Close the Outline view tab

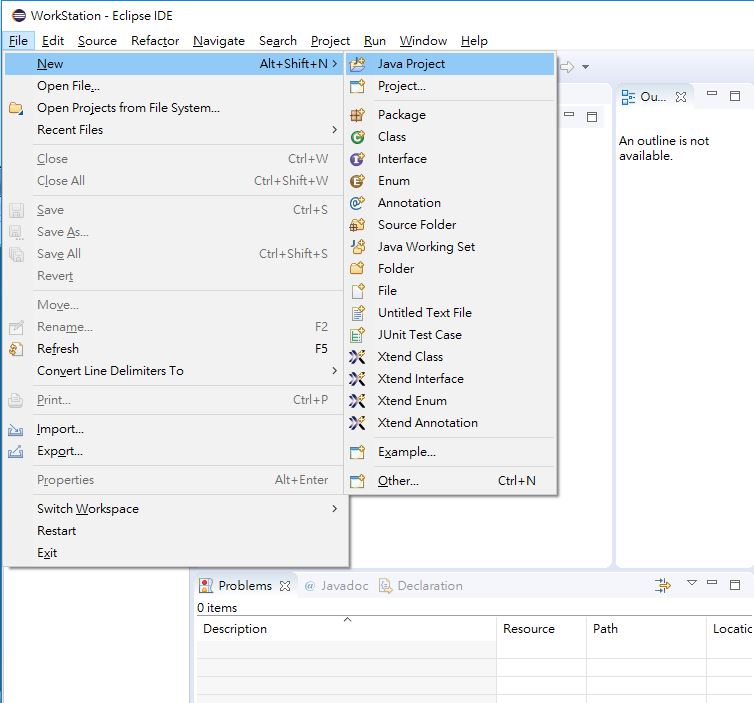click(x=681, y=97)
